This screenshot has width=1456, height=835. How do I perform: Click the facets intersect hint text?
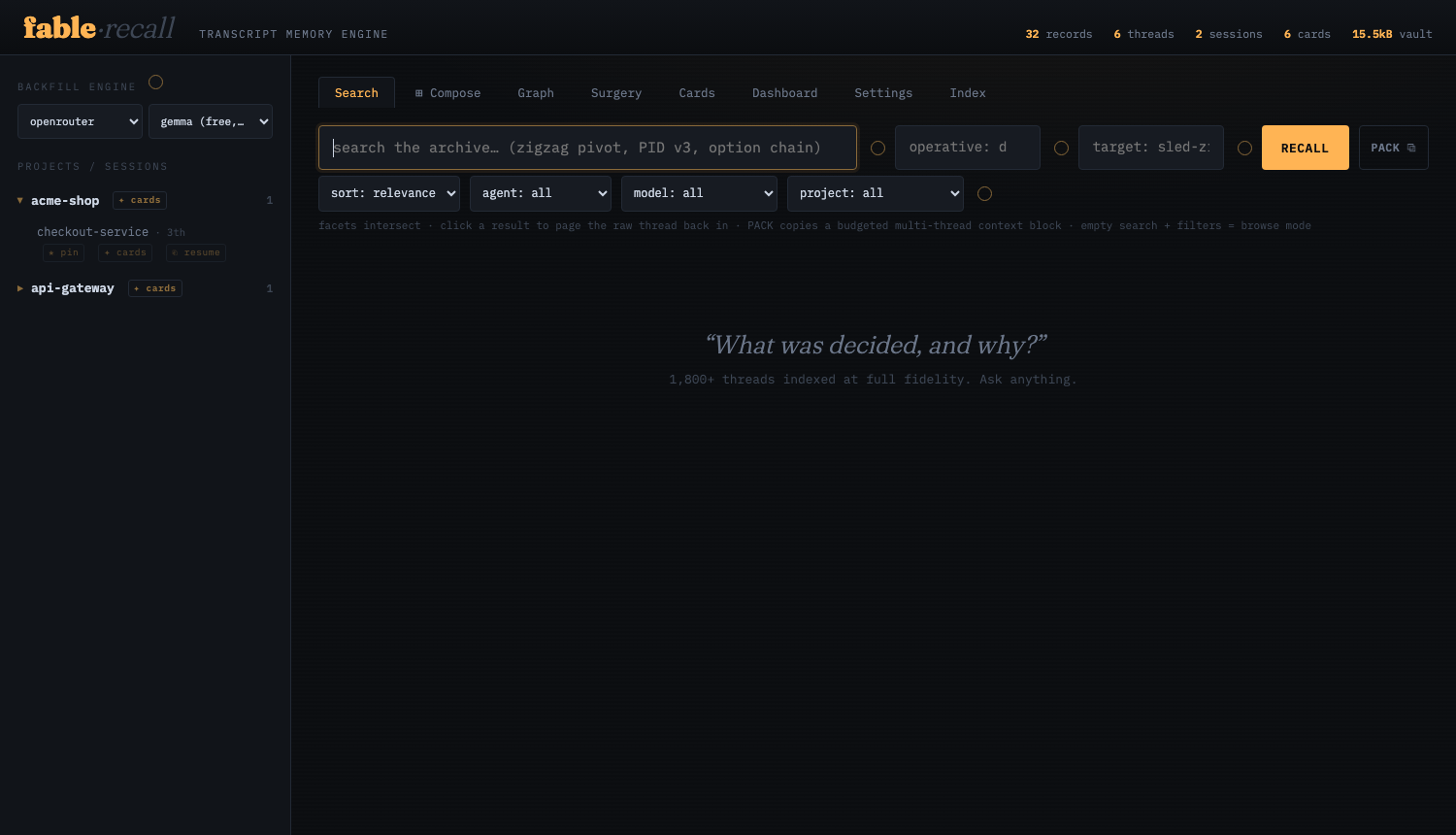click(814, 226)
